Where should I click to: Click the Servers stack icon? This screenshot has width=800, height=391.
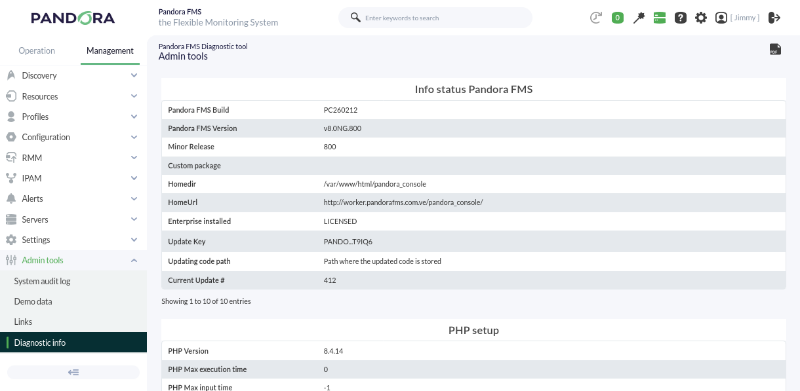[x=11, y=219]
